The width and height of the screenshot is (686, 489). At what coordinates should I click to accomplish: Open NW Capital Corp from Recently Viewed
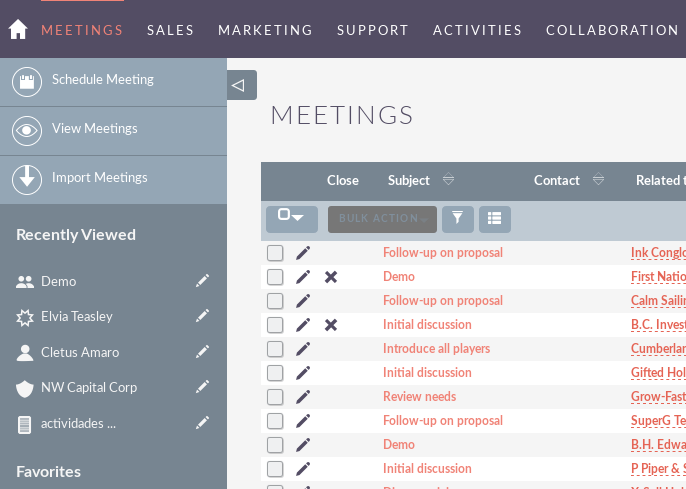(89, 387)
